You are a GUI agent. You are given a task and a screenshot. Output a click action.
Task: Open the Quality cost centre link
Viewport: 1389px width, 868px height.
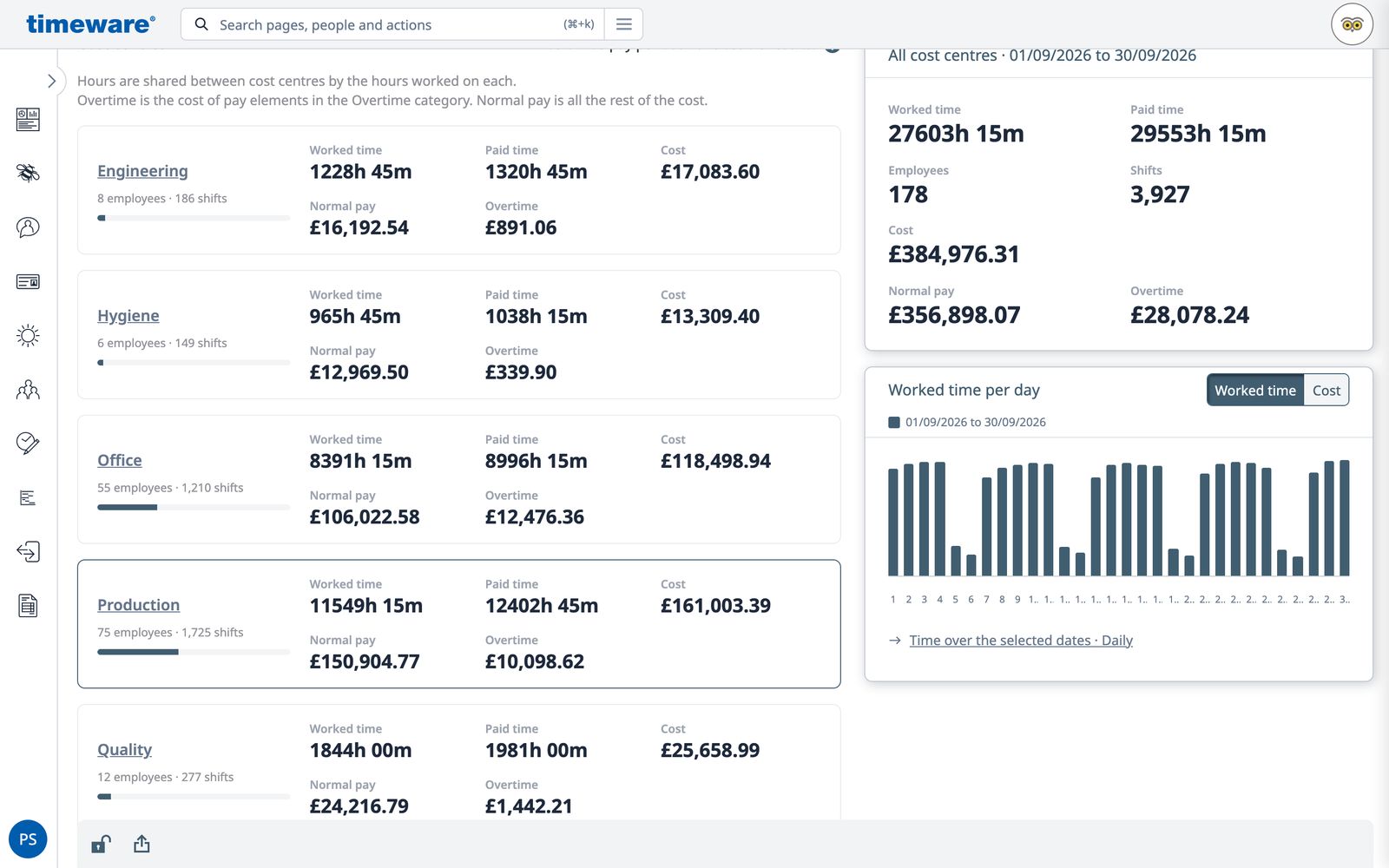click(124, 750)
